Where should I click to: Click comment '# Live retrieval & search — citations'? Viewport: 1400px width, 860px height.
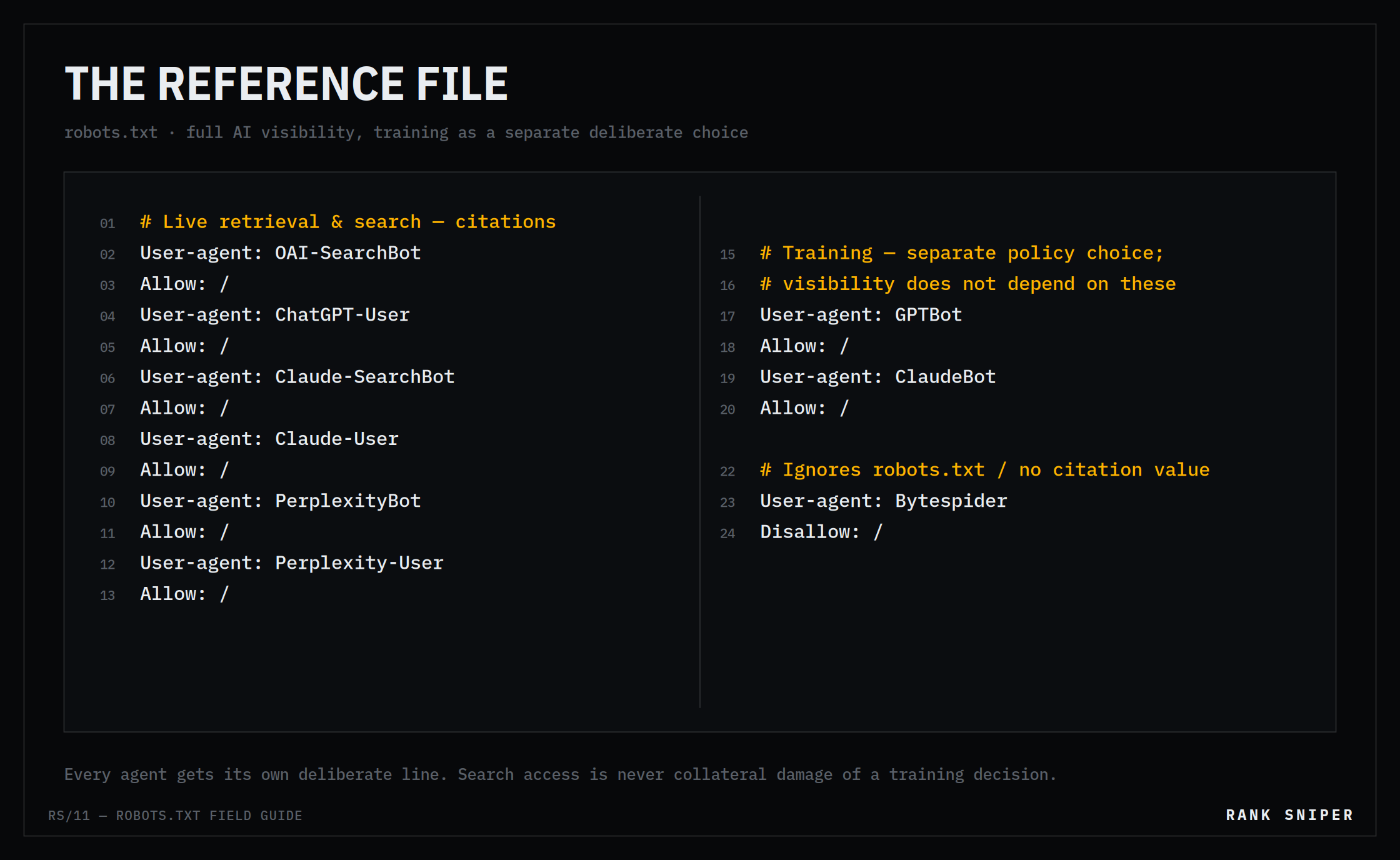coord(348,222)
